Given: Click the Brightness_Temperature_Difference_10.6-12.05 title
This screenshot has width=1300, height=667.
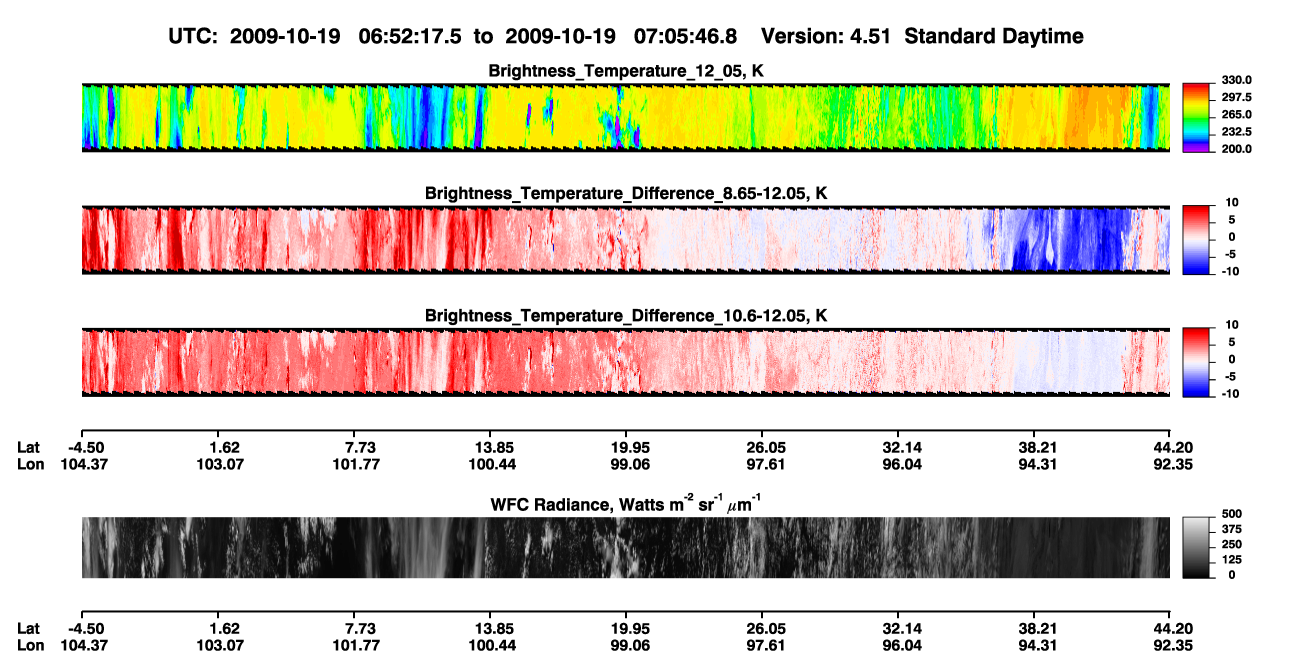Looking at the screenshot, I should click(x=626, y=315).
